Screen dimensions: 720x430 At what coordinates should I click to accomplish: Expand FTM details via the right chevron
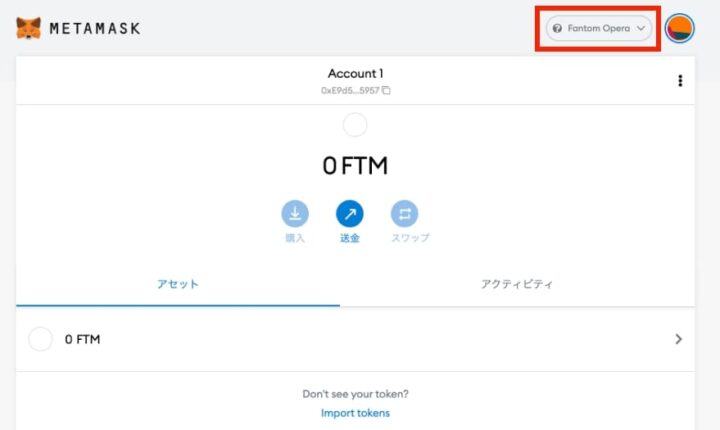click(x=678, y=339)
